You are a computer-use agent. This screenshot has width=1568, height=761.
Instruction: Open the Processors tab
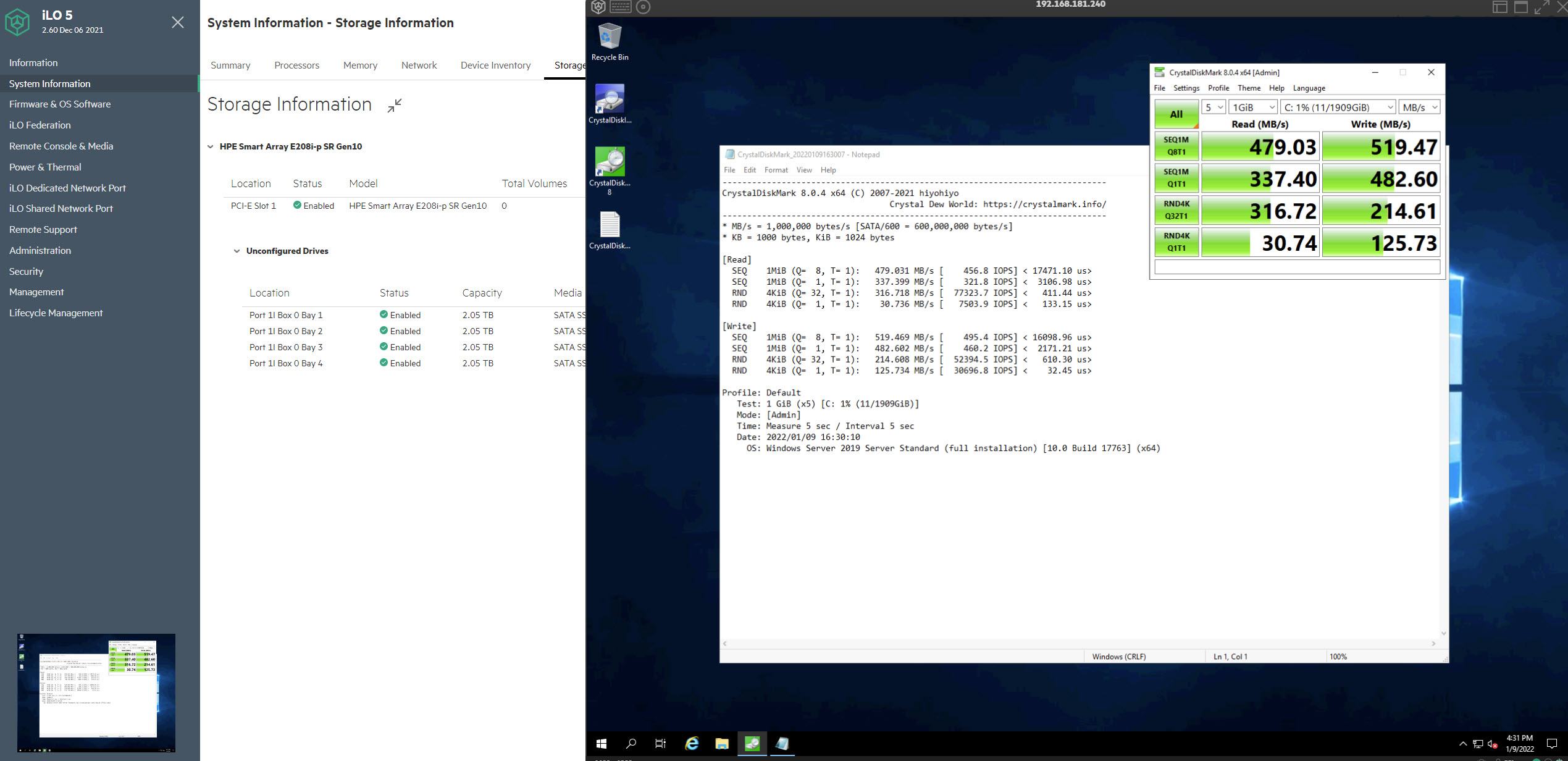coord(296,65)
